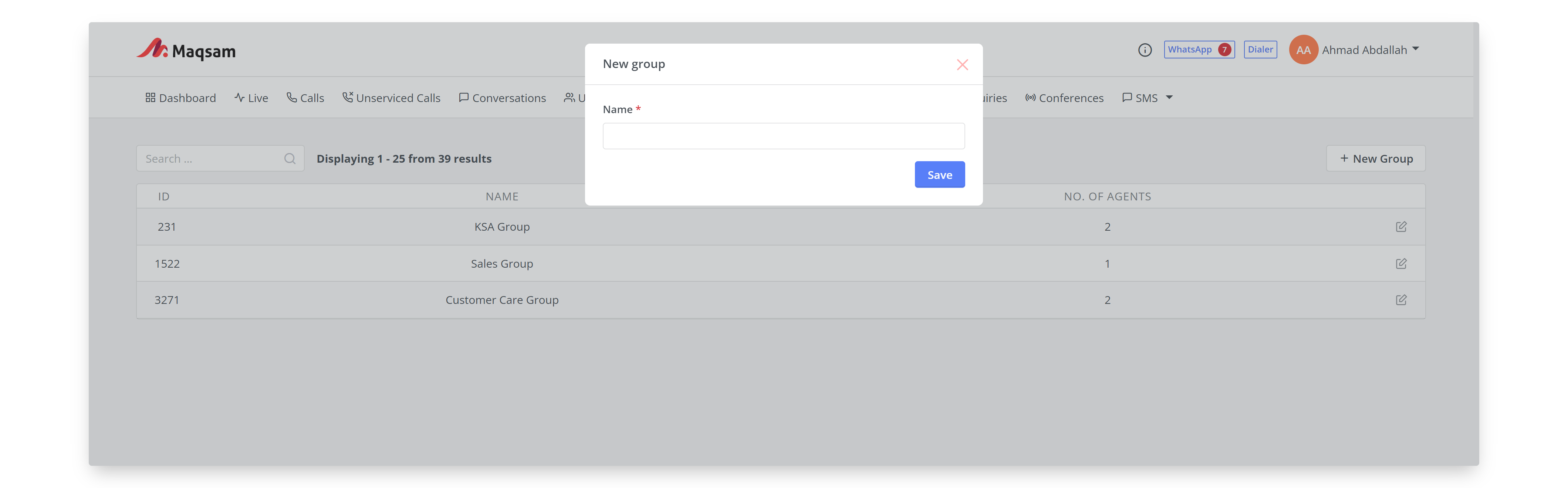Click the Maqsam logo
1568x488 pixels.
pos(186,50)
